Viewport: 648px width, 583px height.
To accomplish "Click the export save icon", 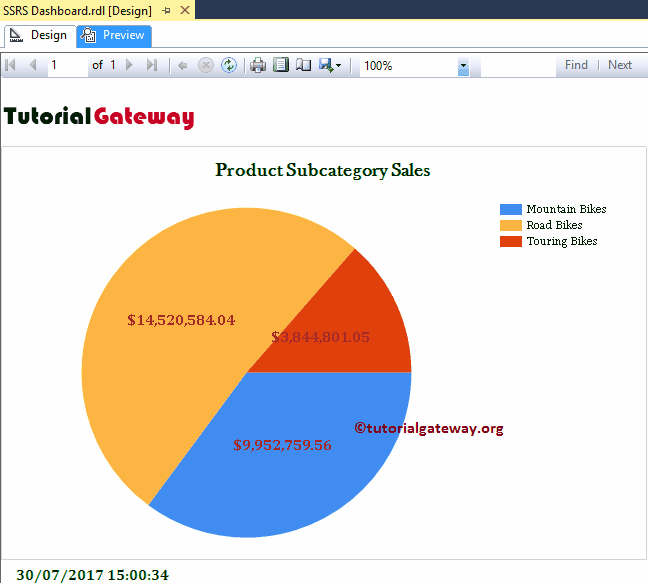I will [326, 65].
